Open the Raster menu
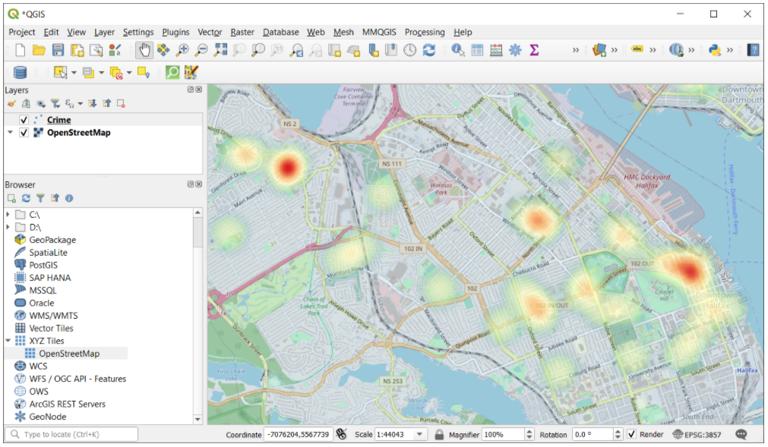Screen dimensions: 768x447 (x=242, y=32)
